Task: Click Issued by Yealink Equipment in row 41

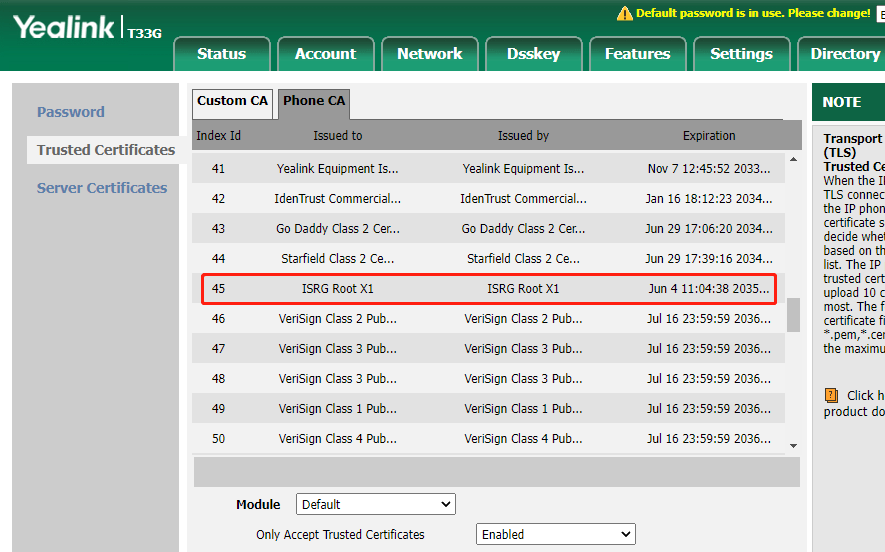Action: click(x=523, y=168)
